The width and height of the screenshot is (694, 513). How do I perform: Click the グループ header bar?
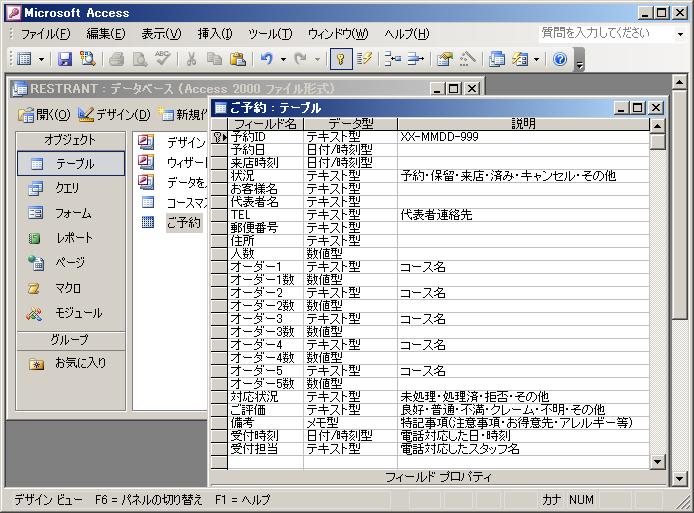click(71, 339)
